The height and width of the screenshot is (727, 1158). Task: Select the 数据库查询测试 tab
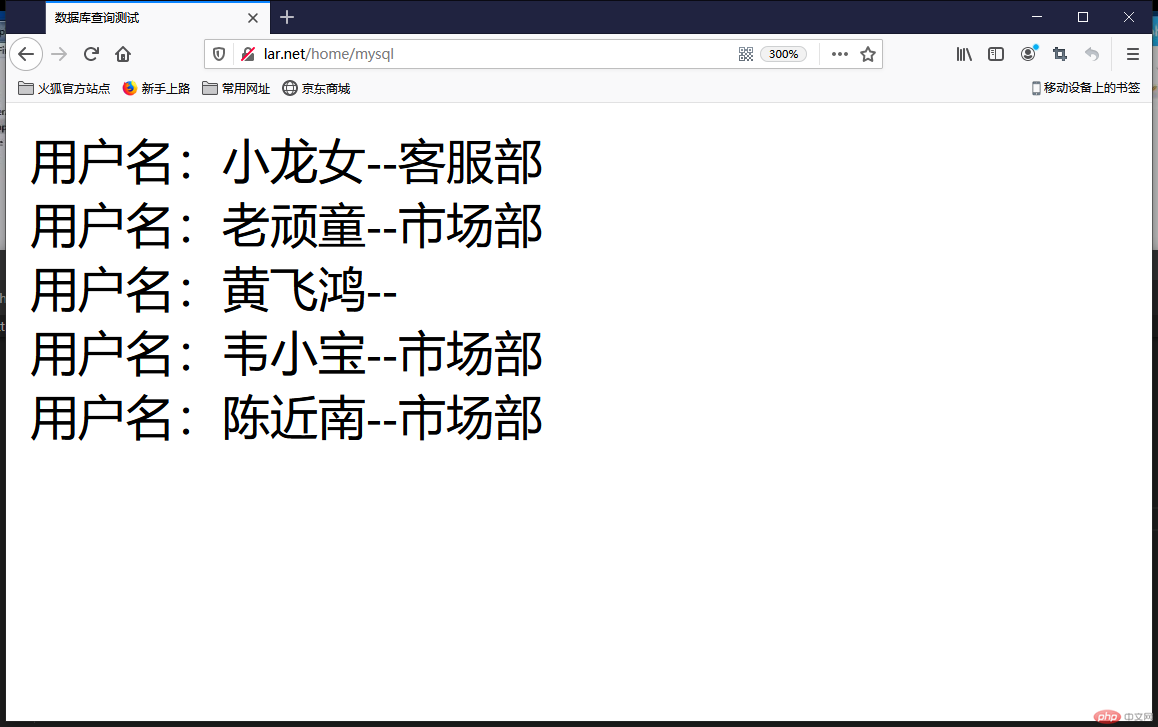coord(157,18)
